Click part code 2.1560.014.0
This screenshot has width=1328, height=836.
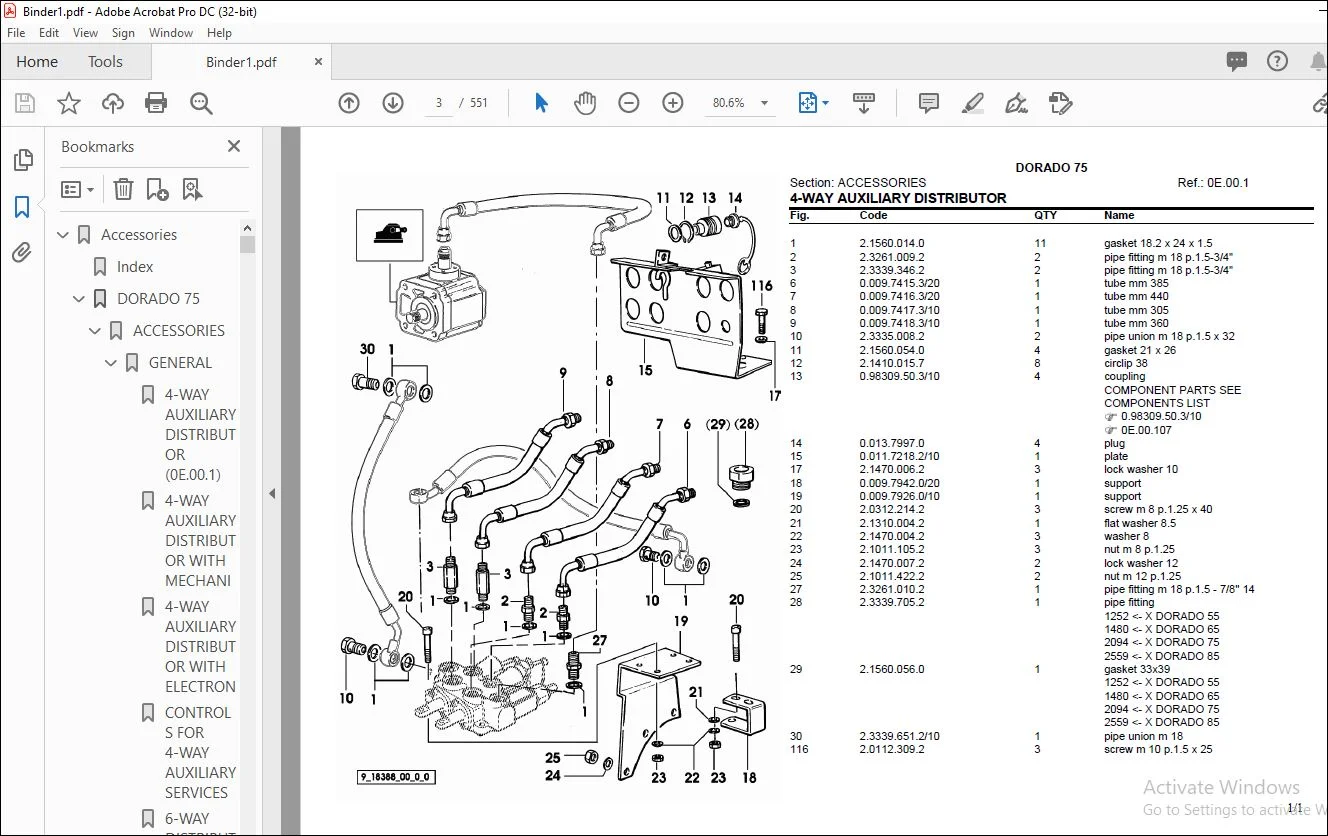(892, 243)
